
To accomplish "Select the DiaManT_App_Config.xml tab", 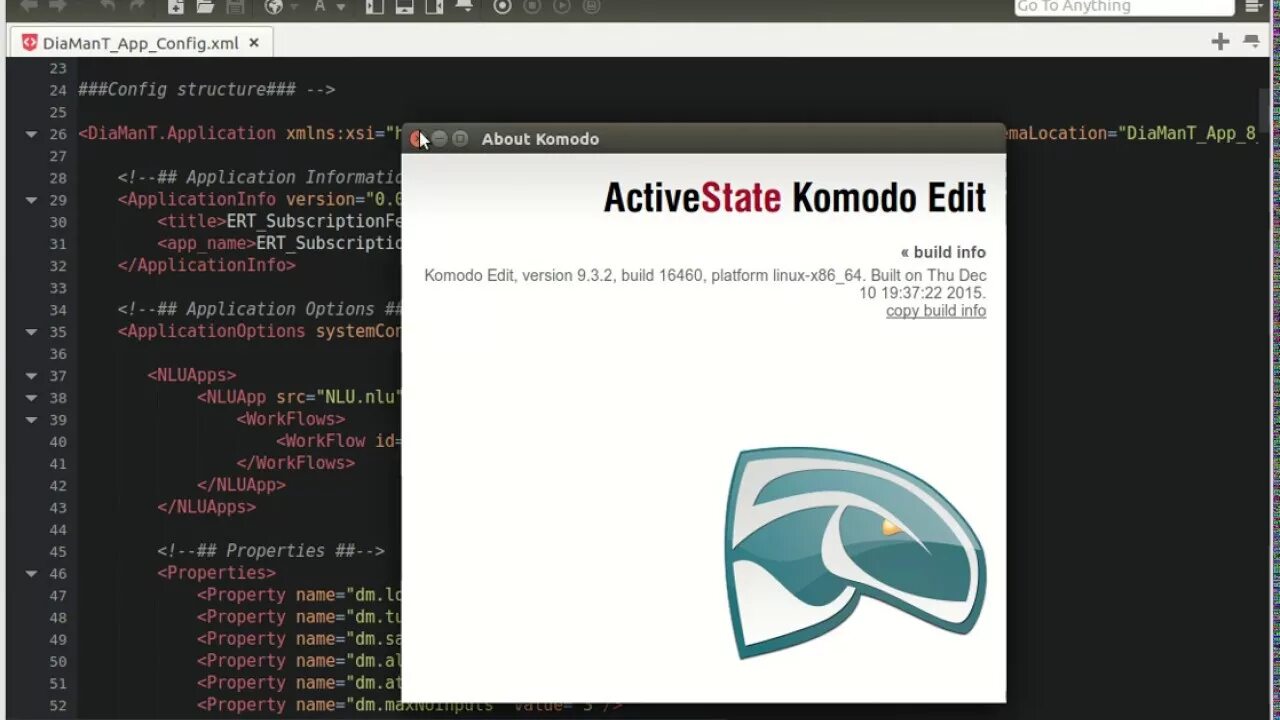I will (x=141, y=43).
